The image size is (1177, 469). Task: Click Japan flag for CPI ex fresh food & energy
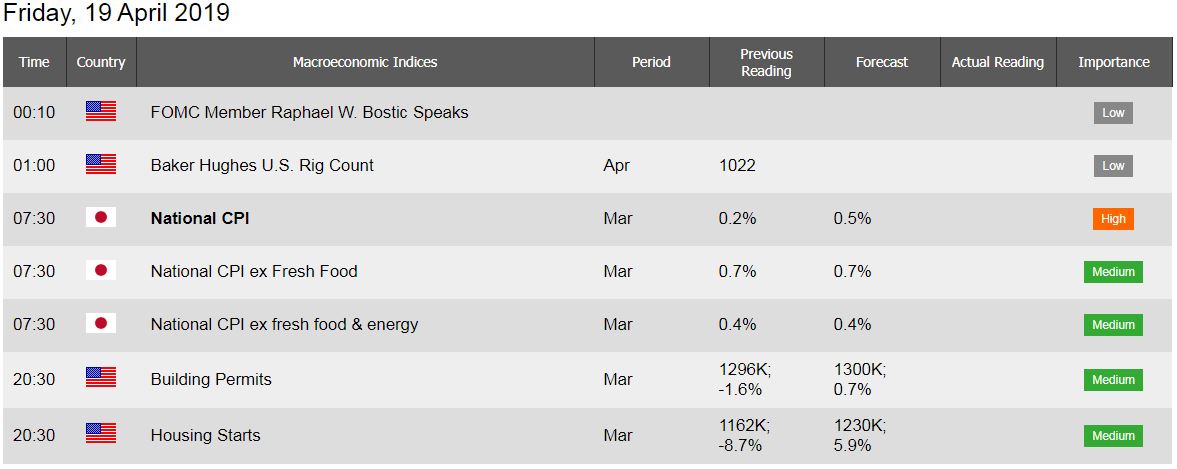pyautogui.click(x=101, y=323)
